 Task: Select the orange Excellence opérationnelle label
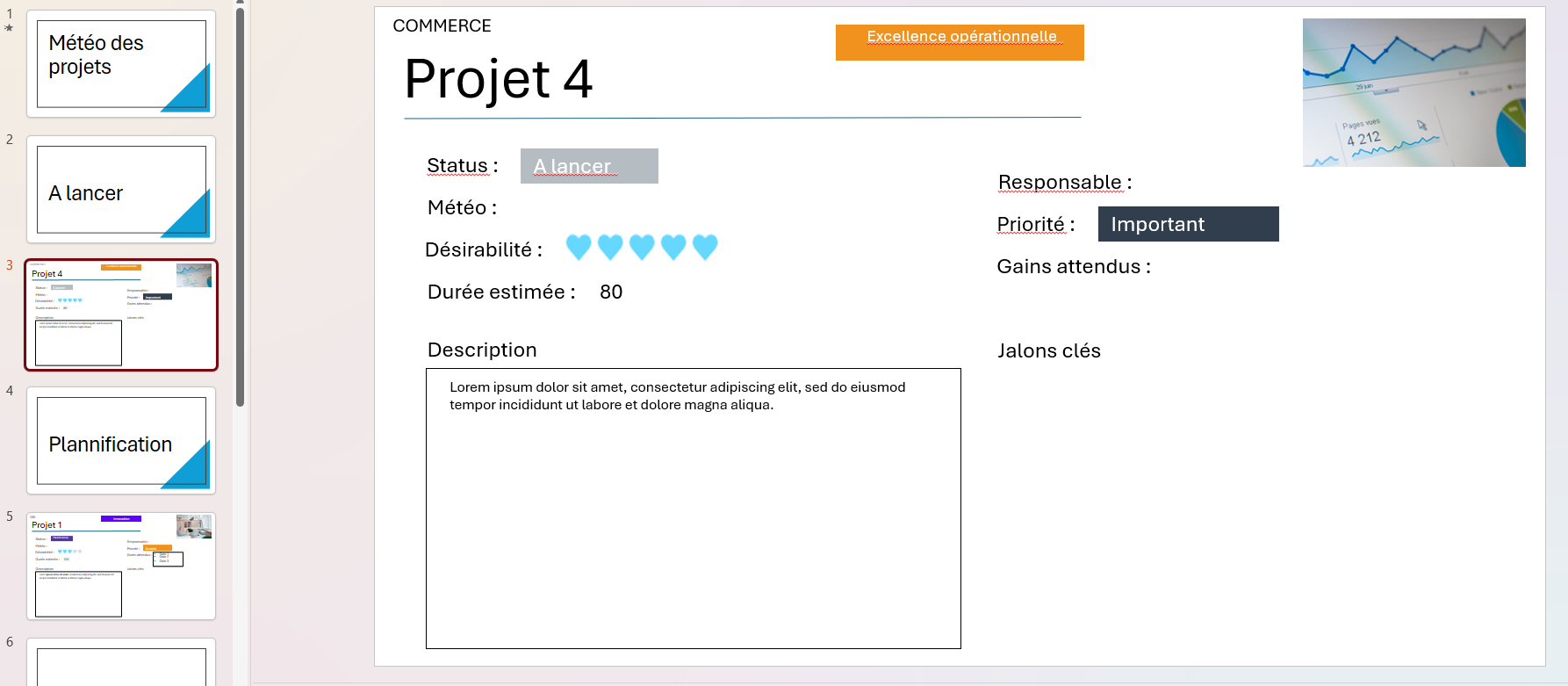(x=960, y=42)
